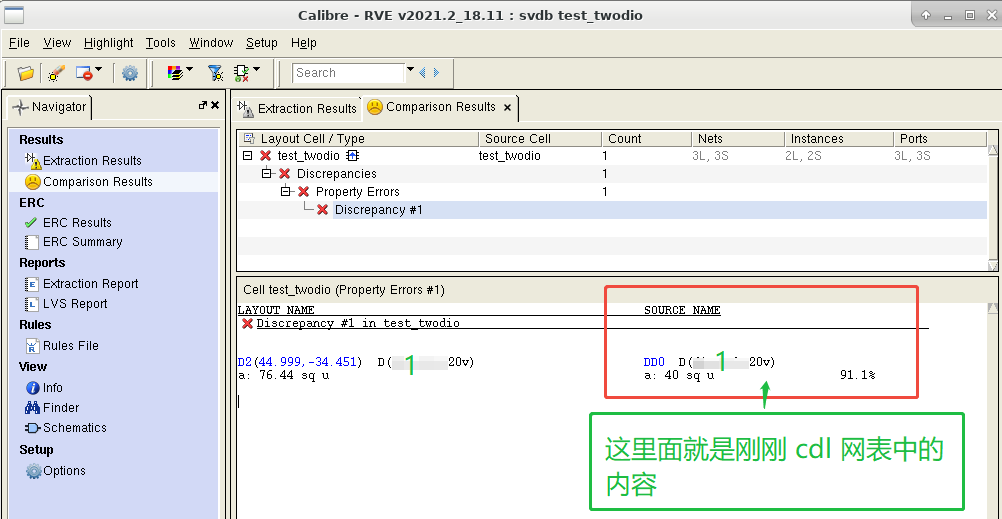1002x519 pixels.
Task: Open the View menu
Action: 57,43
